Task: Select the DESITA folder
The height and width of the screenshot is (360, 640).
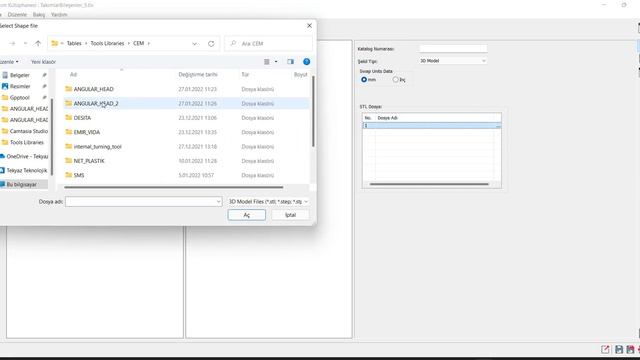Action: tap(82, 118)
